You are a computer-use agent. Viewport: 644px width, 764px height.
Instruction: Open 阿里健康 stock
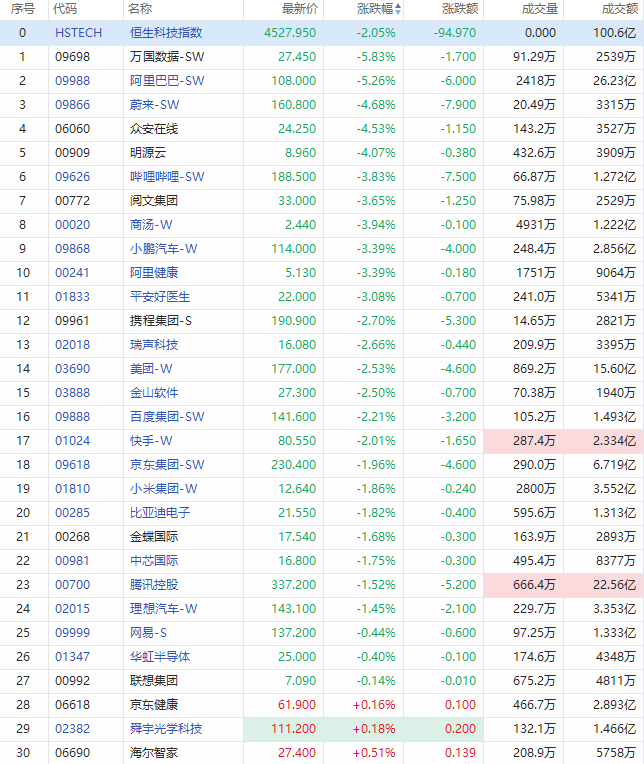click(154, 272)
